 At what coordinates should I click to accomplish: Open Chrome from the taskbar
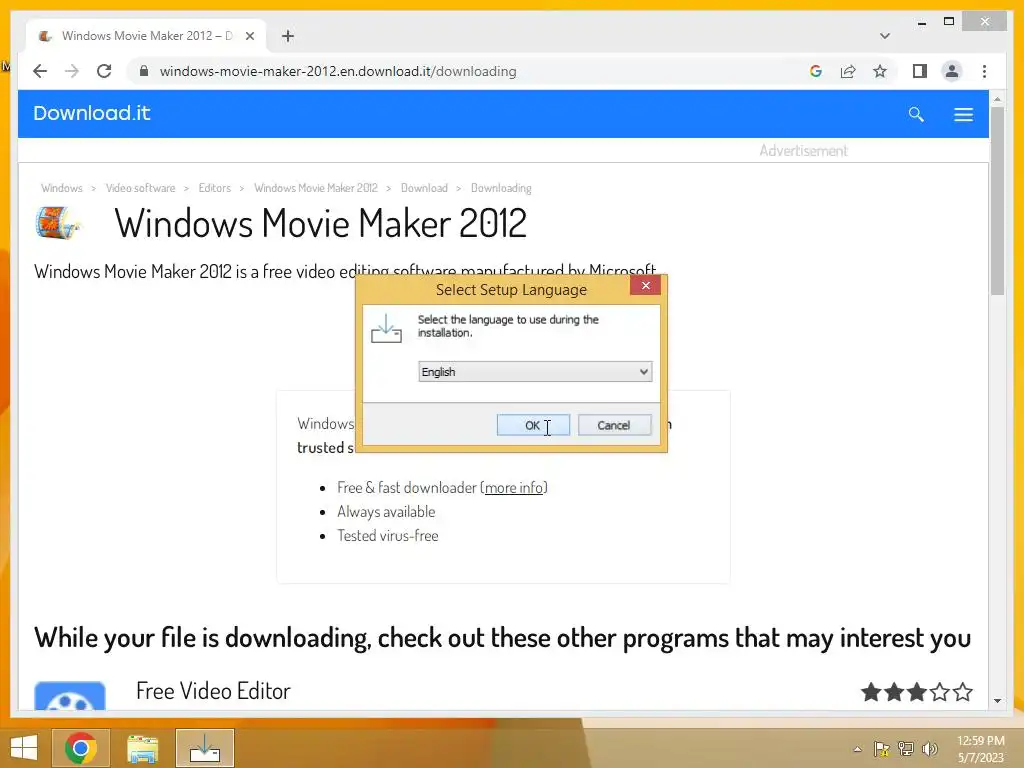tap(81, 748)
